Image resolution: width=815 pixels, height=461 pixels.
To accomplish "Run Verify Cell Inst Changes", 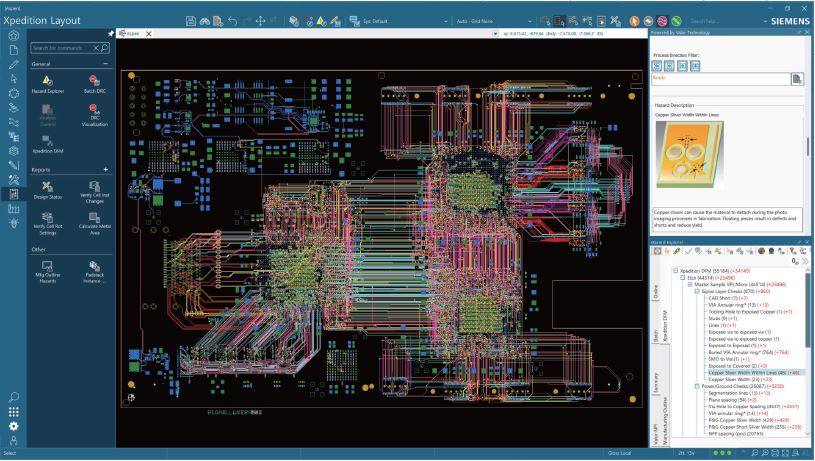I will pyautogui.click(x=94, y=192).
